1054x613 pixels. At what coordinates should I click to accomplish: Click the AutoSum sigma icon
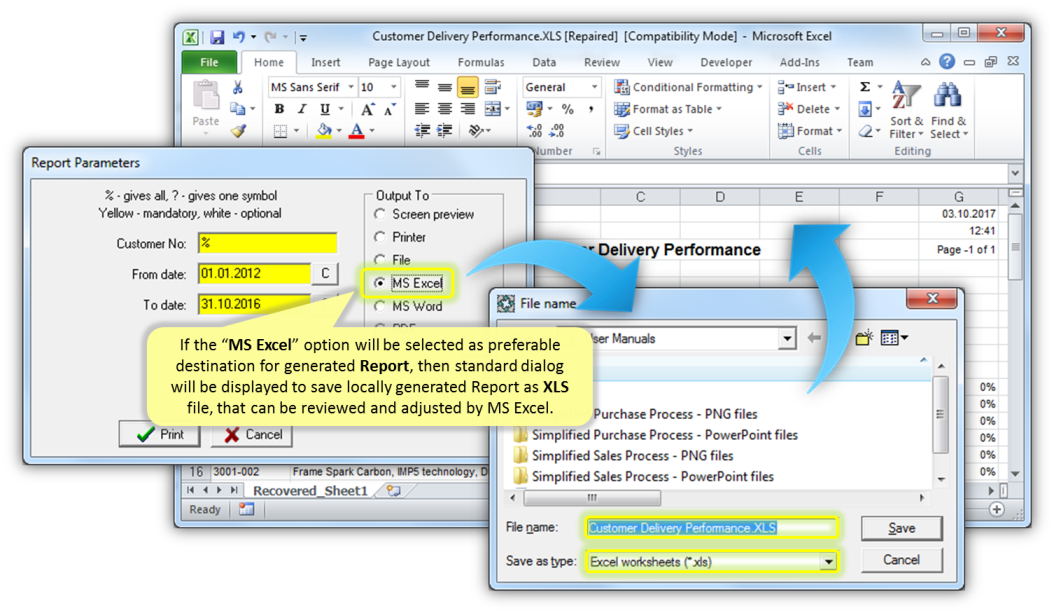pyautogui.click(x=864, y=87)
